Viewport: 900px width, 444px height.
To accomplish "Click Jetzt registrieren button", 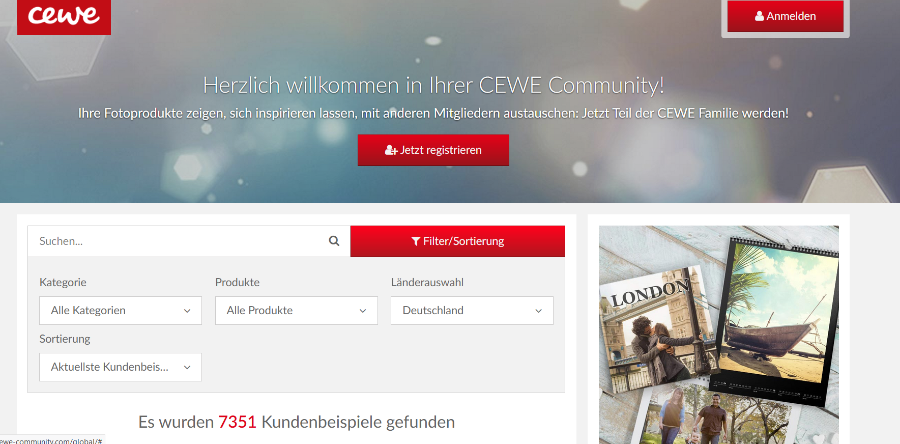I will pos(433,150).
